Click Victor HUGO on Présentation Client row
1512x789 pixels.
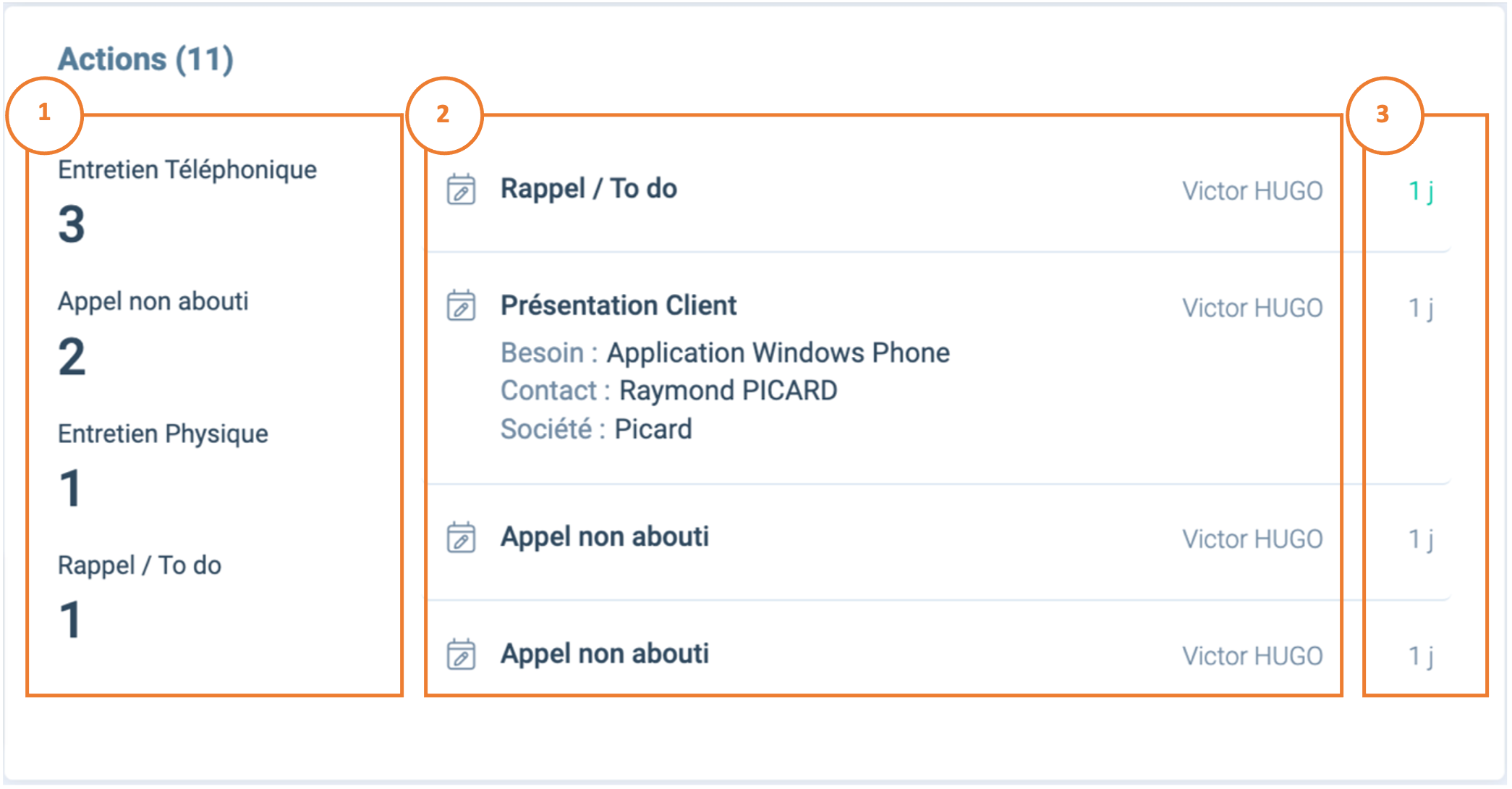[x=1252, y=308]
